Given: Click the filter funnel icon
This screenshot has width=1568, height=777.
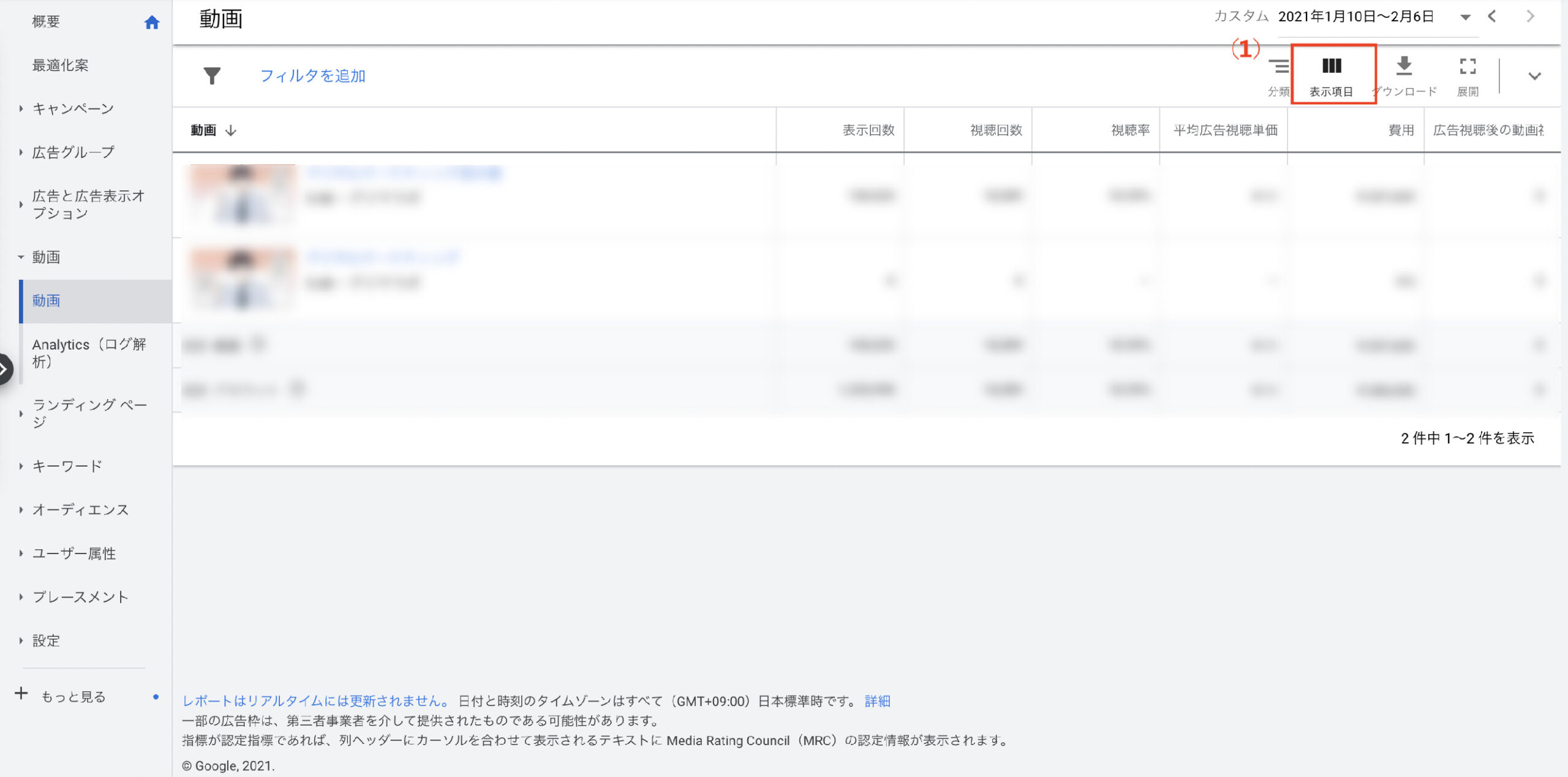Looking at the screenshot, I should (x=212, y=76).
